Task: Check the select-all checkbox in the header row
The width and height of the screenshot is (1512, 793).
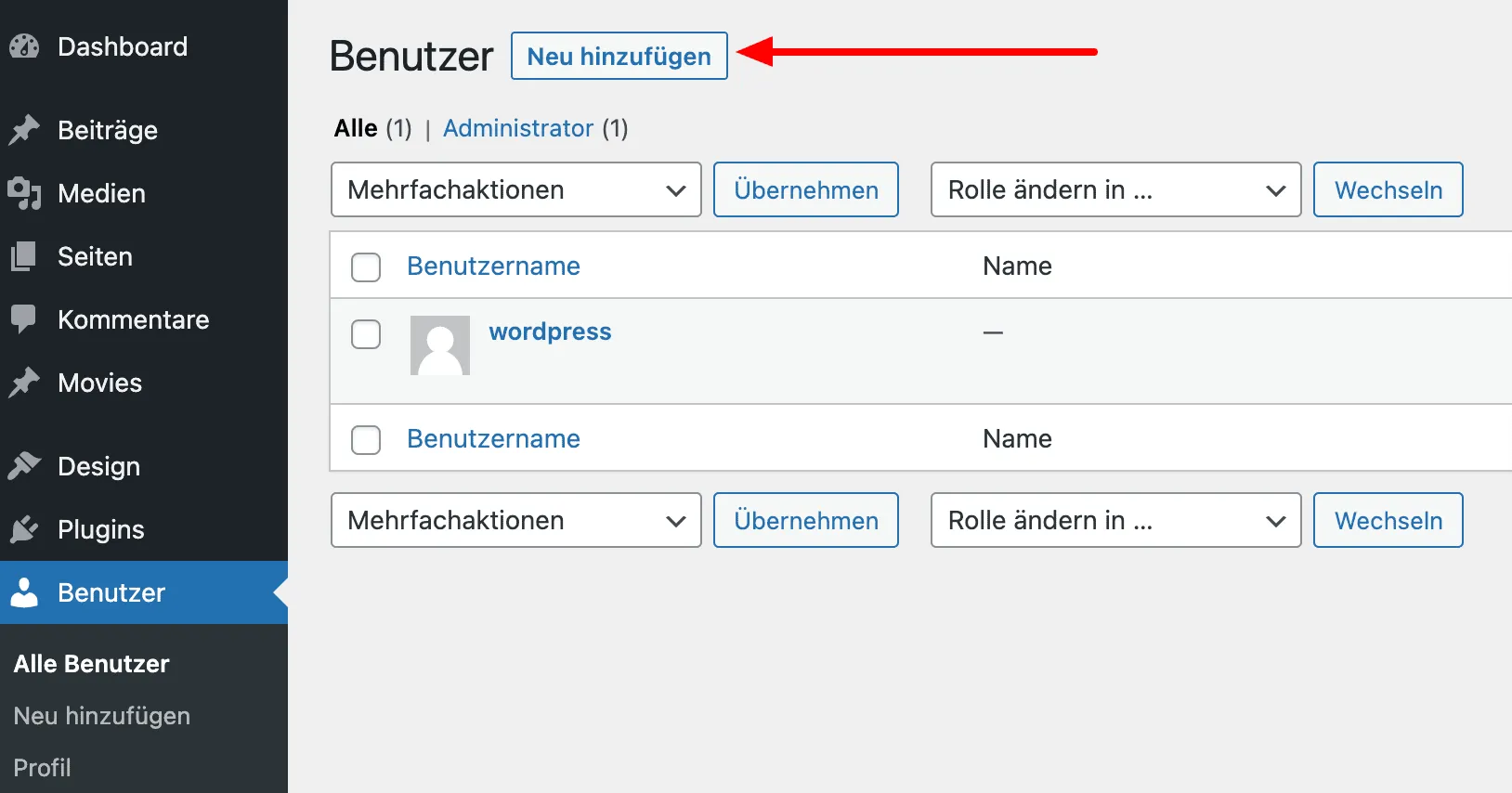Action: pos(366,266)
